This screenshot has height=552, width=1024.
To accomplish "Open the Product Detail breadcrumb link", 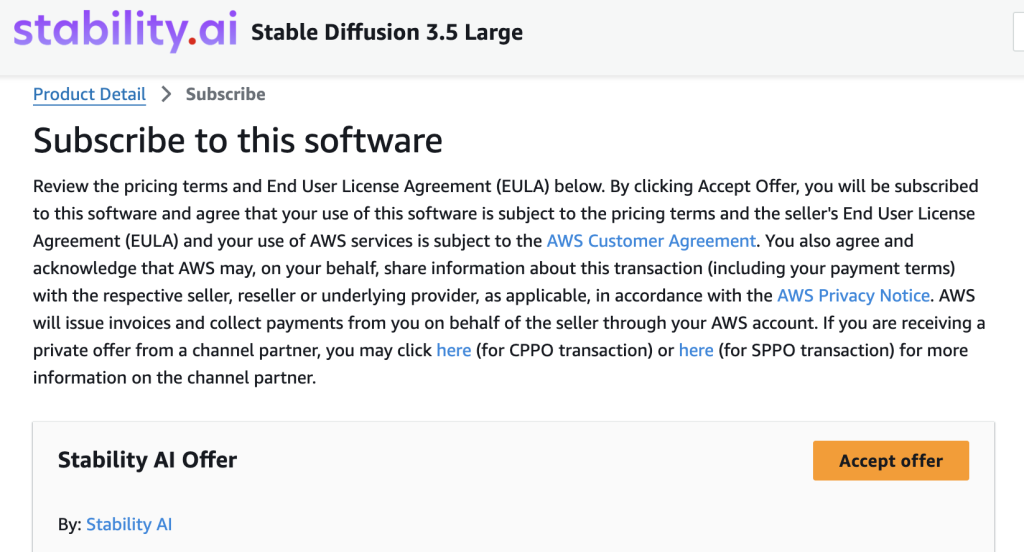I will click(x=89, y=94).
